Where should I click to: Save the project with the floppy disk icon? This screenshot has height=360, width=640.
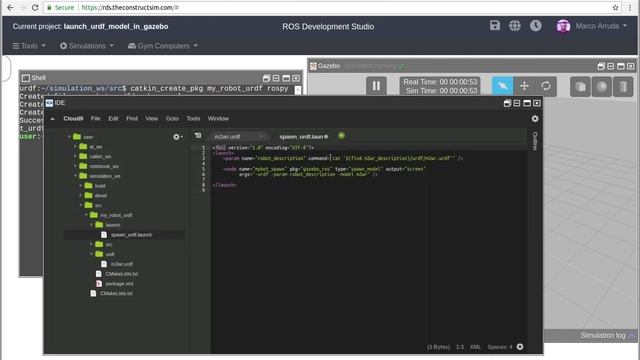tap(495, 26)
